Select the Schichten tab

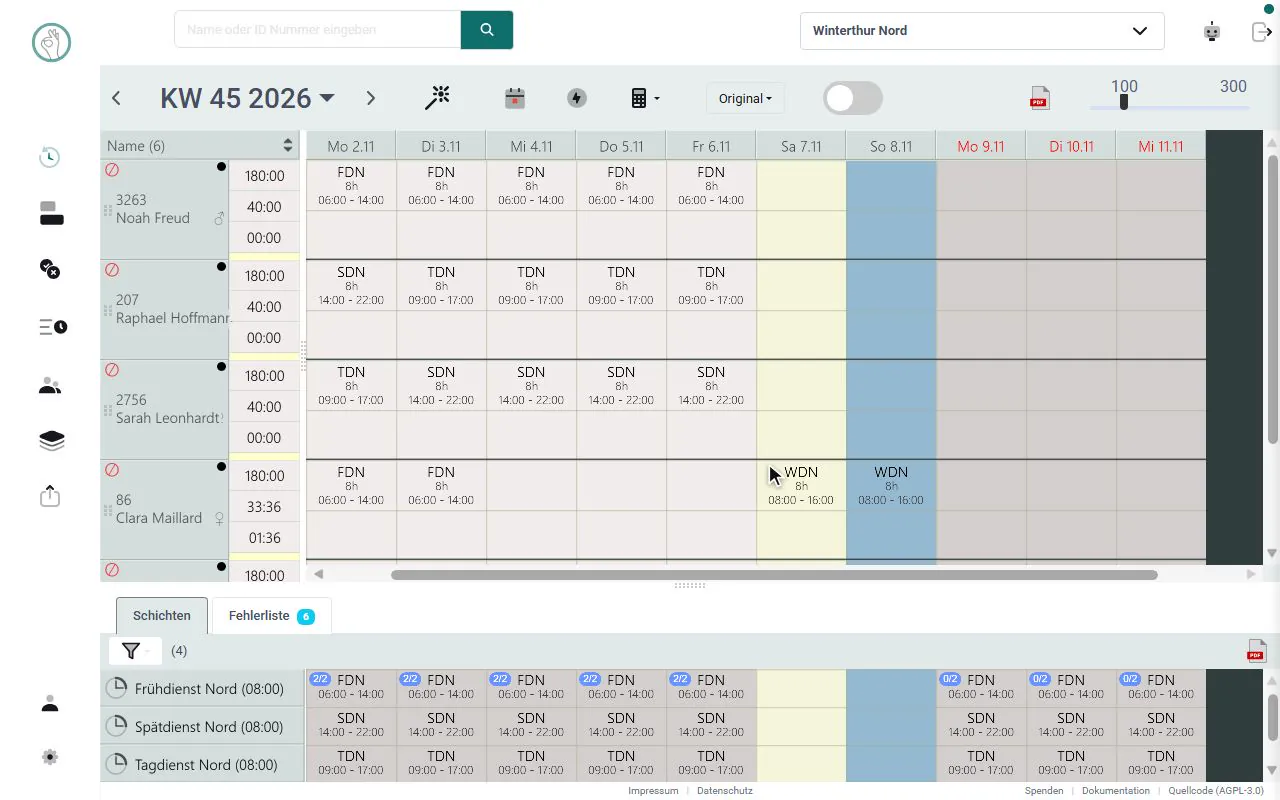(x=161, y=616)
